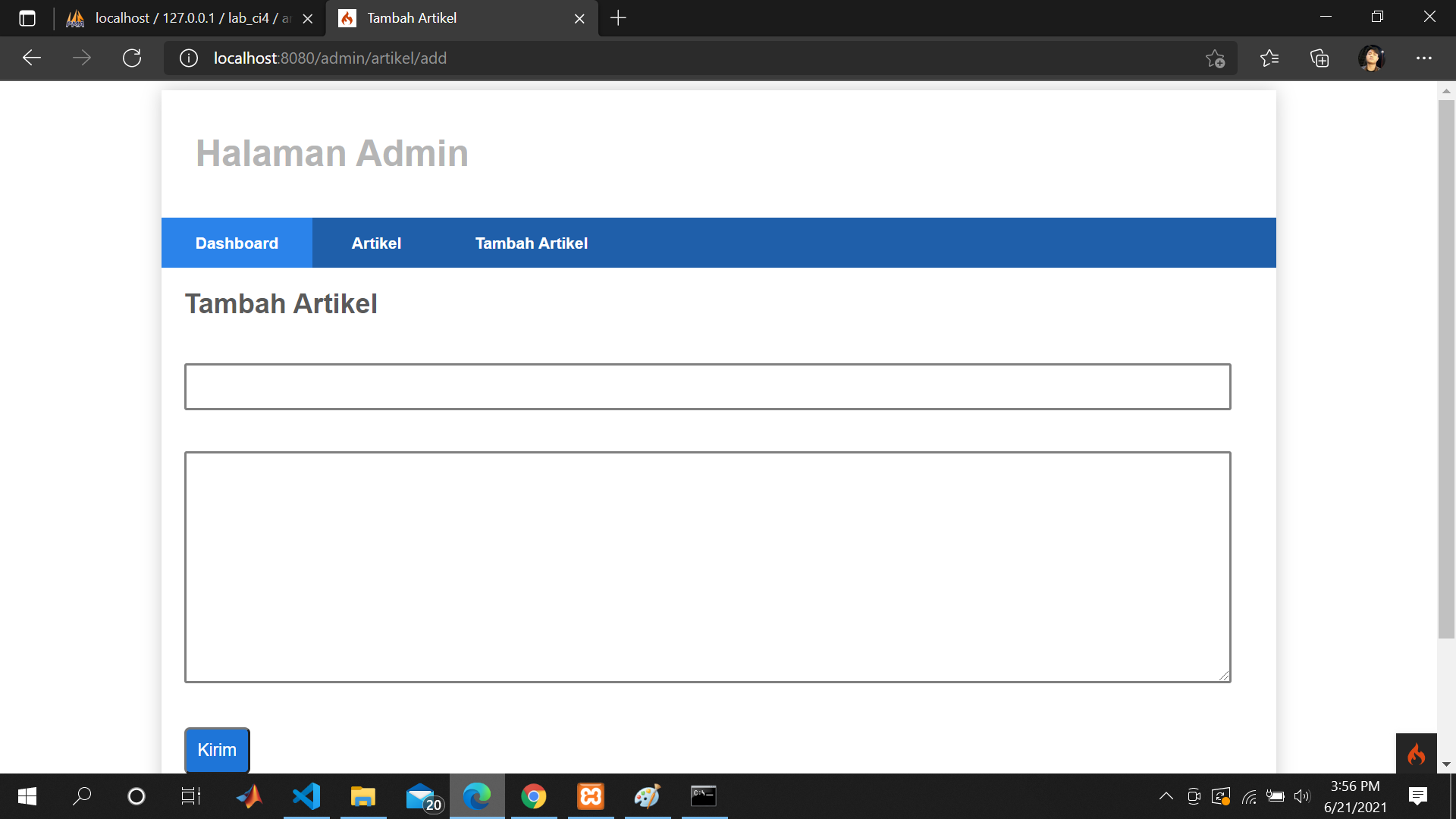Expand hidden icons in the system tray
This screenshot has width=1456, height=819.
1166,796
